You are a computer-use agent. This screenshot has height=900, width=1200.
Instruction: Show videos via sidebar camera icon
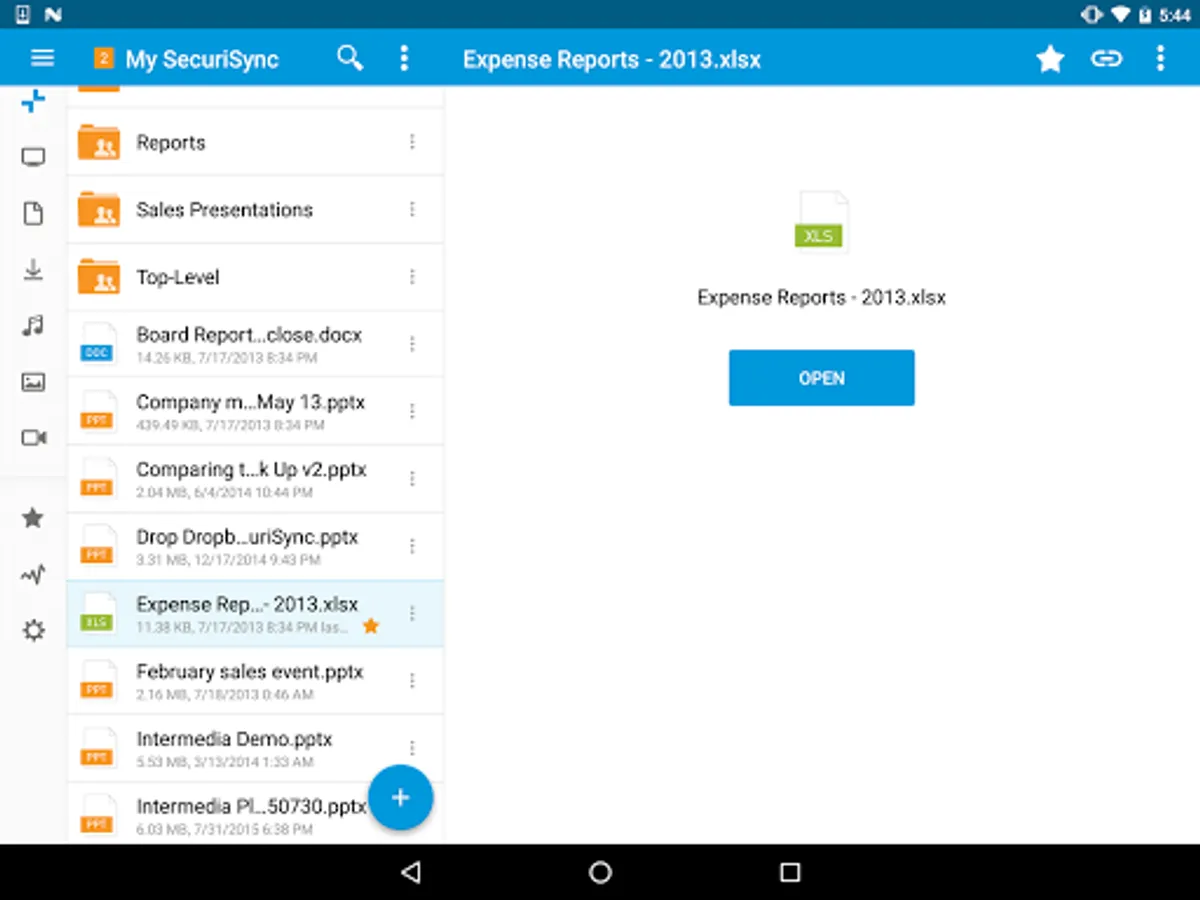pyautogui.click(x=34, y=438)
